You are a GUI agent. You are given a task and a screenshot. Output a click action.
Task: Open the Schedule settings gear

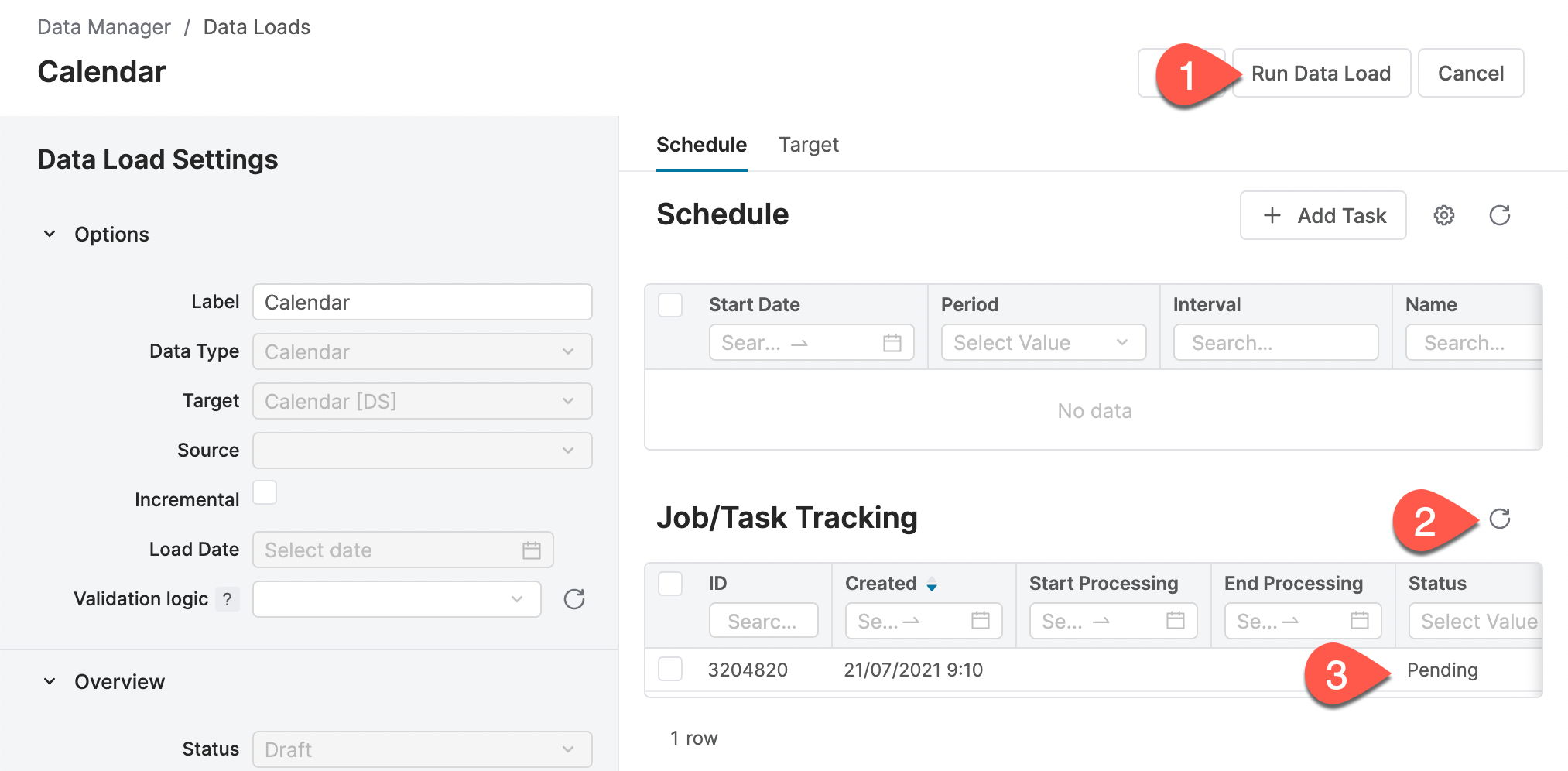pyautogui.click(x=1444, y=215)
